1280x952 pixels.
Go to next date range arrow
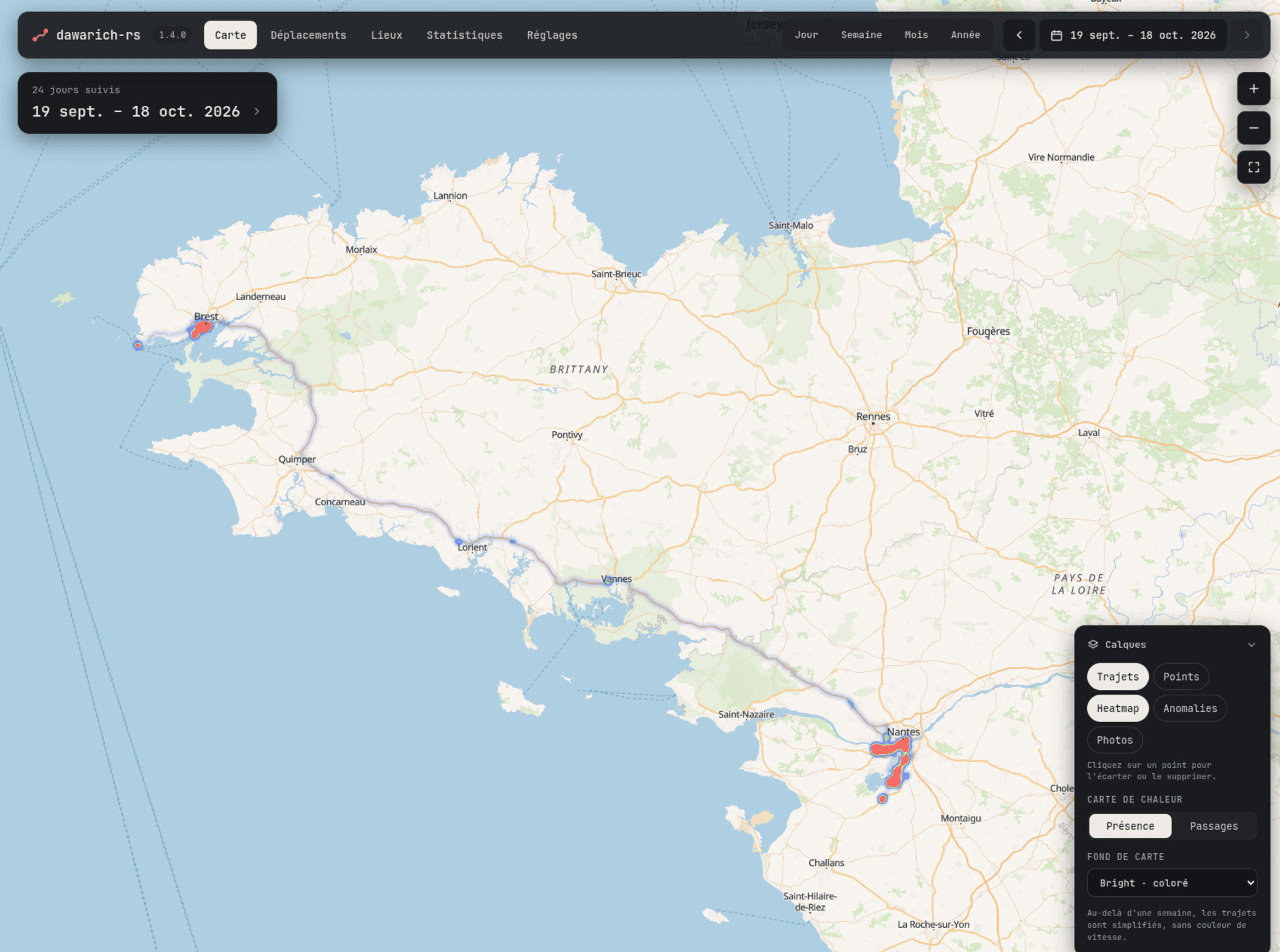tap(1247, 35)
